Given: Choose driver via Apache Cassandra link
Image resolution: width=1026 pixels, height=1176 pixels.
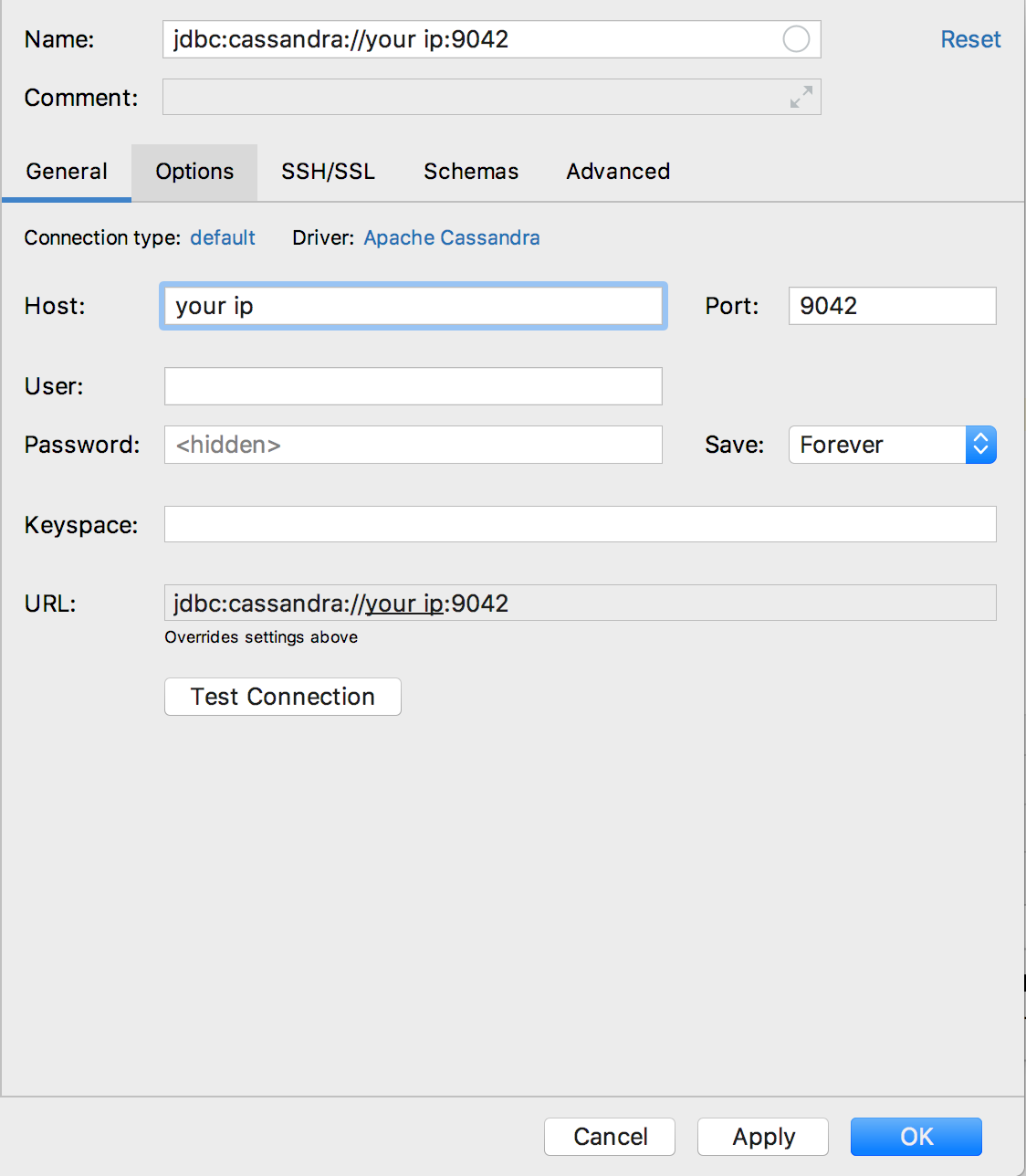Looking at the screenshot, I should 452,237.
